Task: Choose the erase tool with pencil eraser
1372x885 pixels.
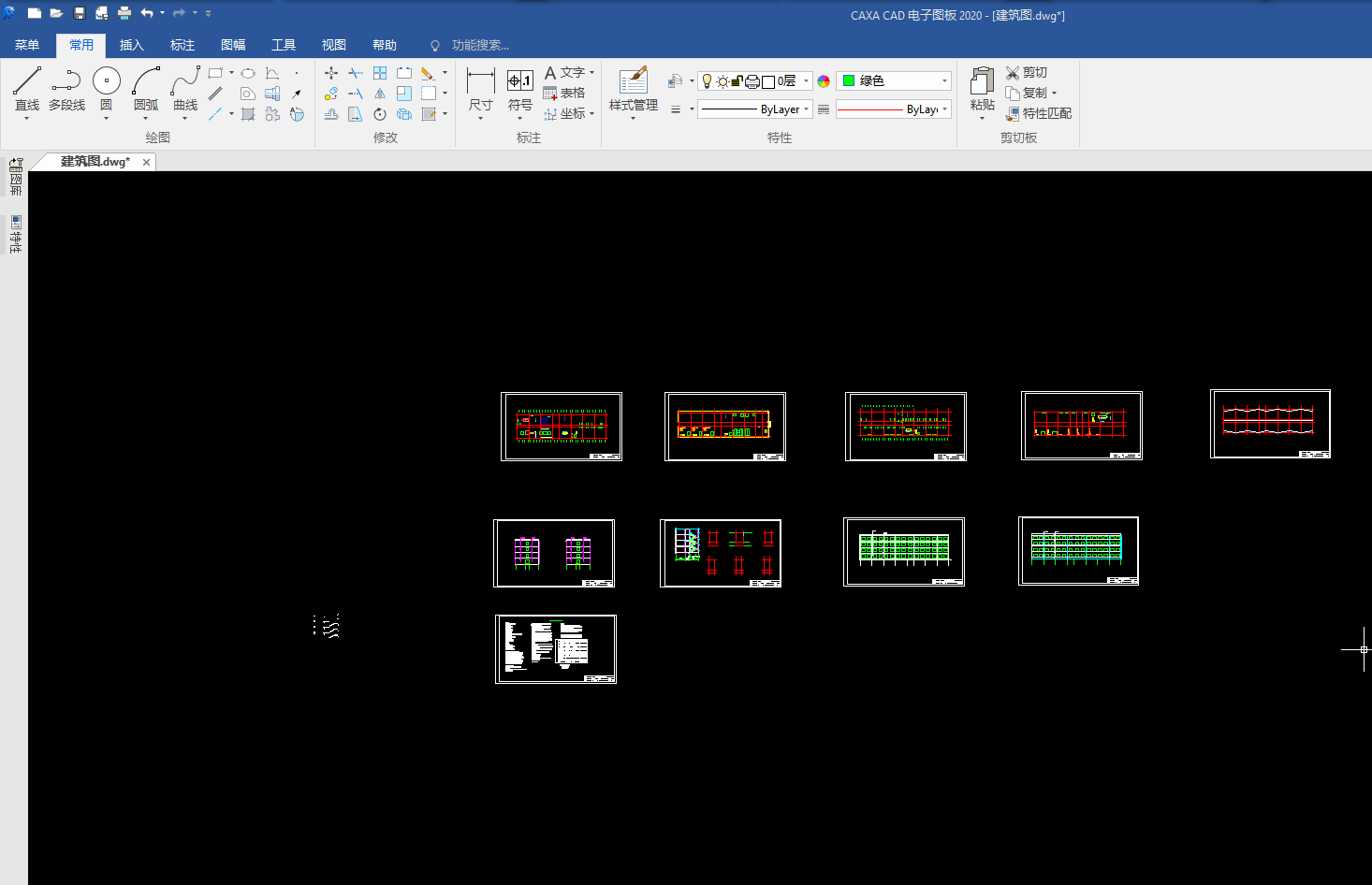Action: point(428,72)
